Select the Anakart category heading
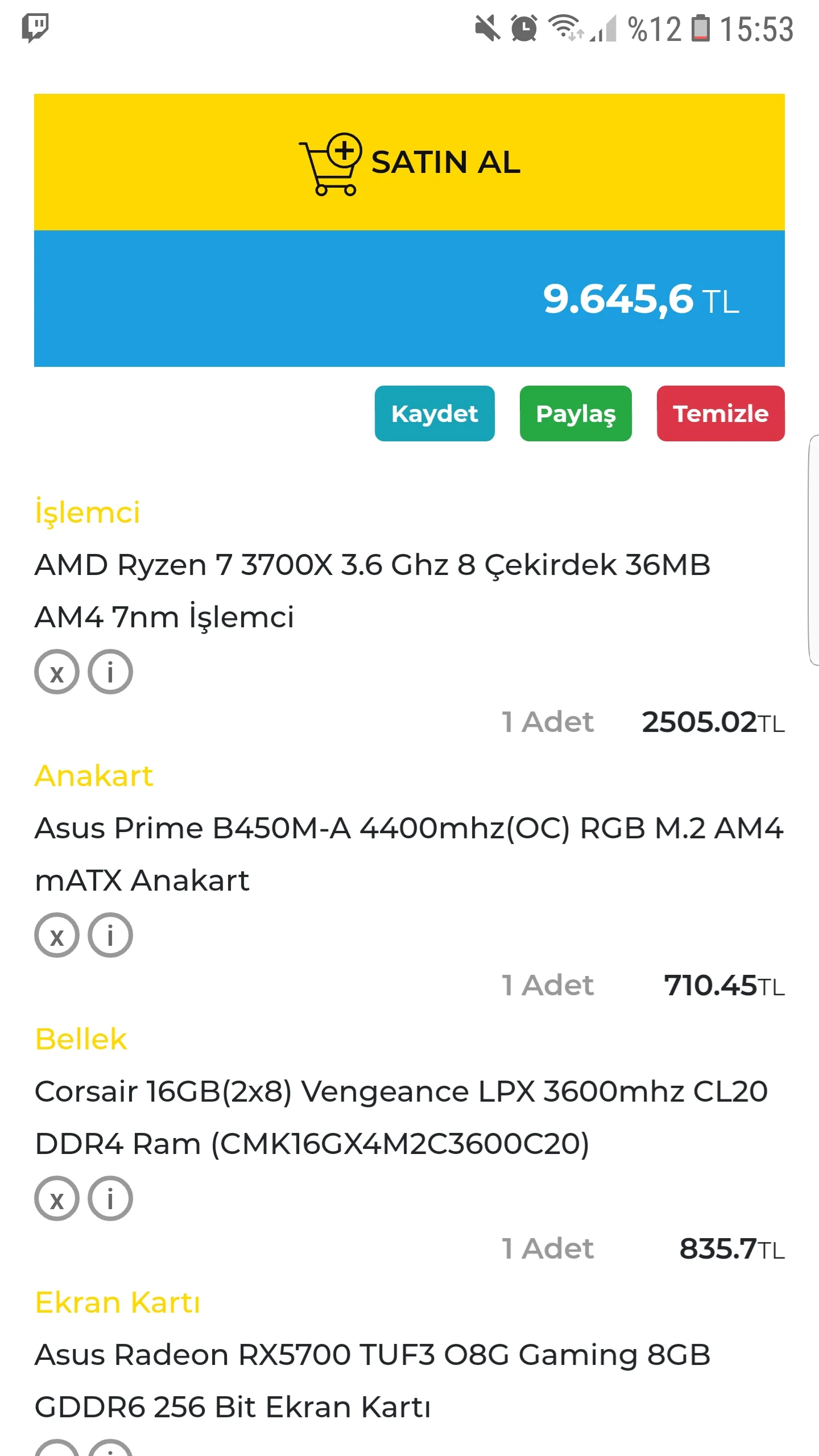 pyautogui.click(x=94, y=776)
